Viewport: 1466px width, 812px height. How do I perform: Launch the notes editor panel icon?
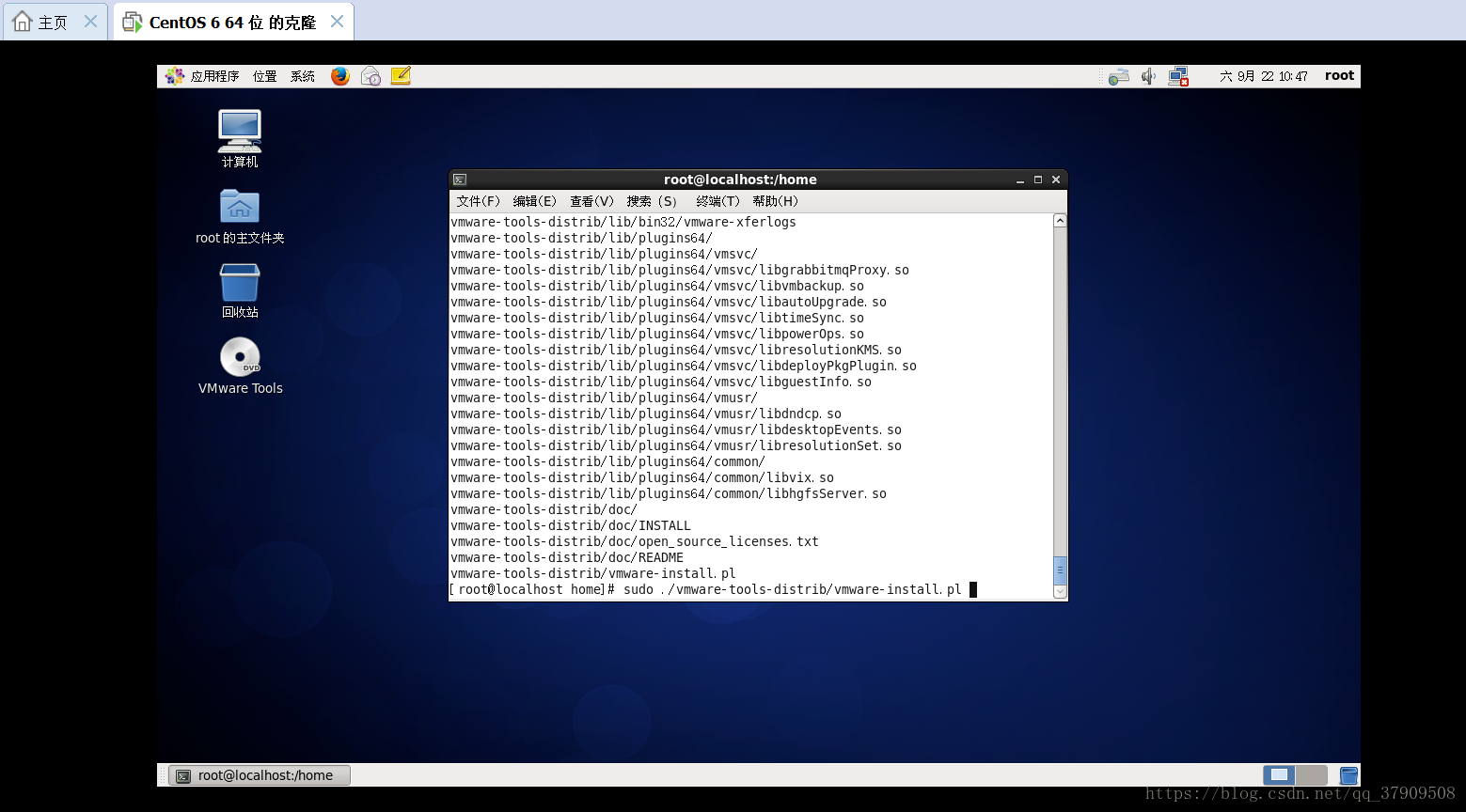tap(401, 76)
